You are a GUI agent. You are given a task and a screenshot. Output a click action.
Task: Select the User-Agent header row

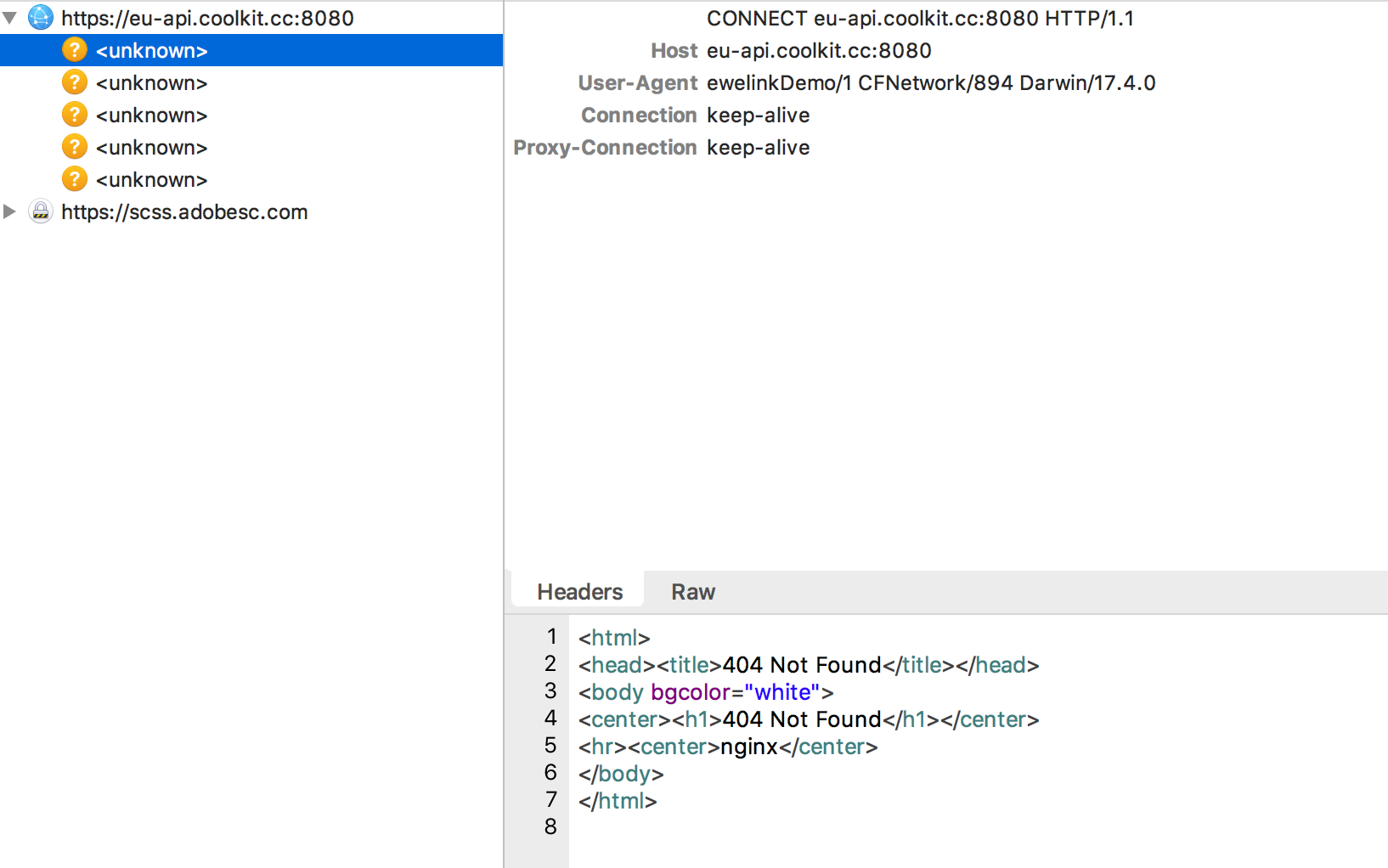click(866, 82)
